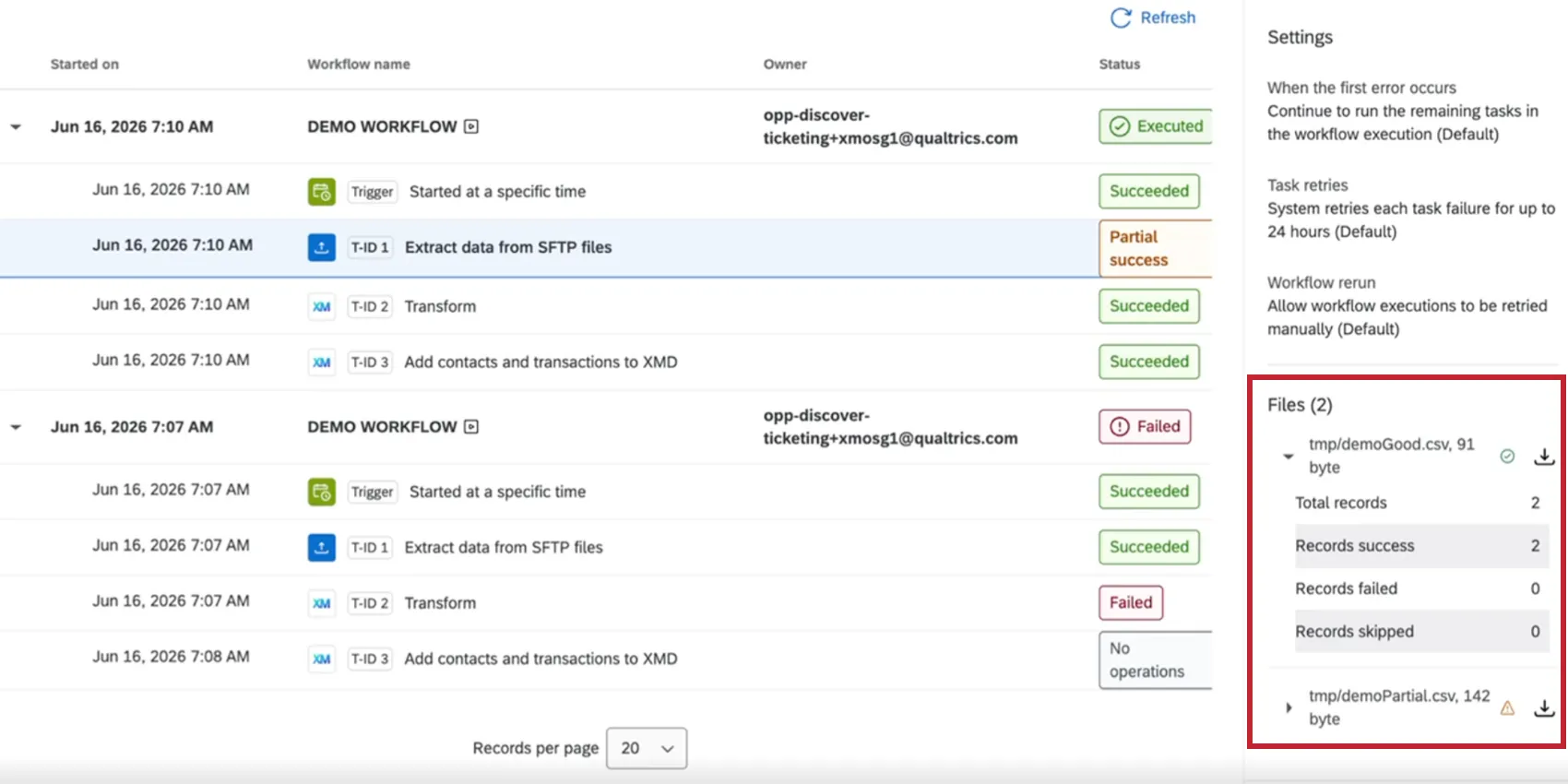This screenshot has height=784, width=1568.
Task: Click the Trigger tag in the 7:10 AM run
Action: [x=372, y=192]
